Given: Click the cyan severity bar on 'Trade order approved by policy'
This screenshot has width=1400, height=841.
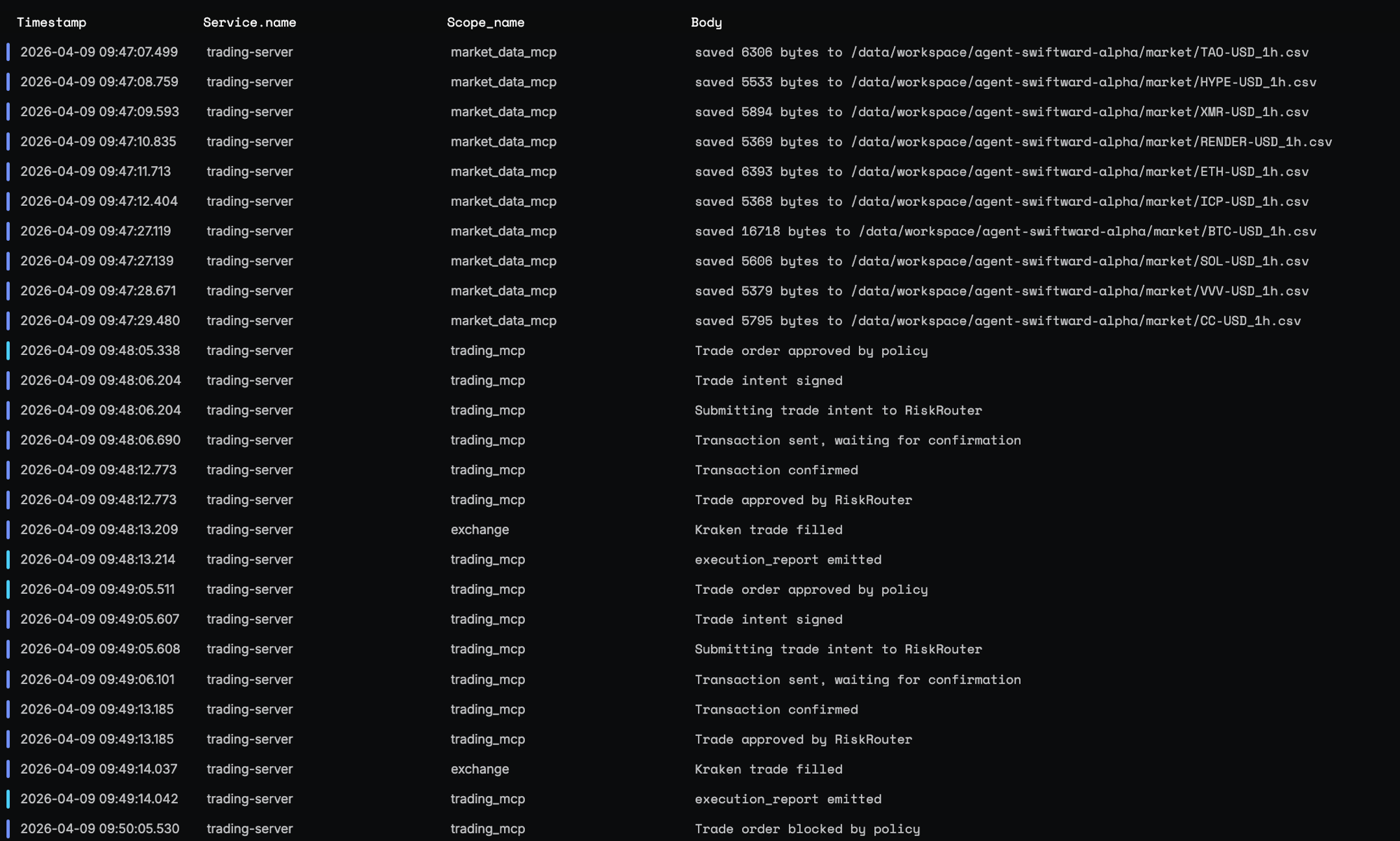Looking at the screenshot, I should tap(8, 350).
